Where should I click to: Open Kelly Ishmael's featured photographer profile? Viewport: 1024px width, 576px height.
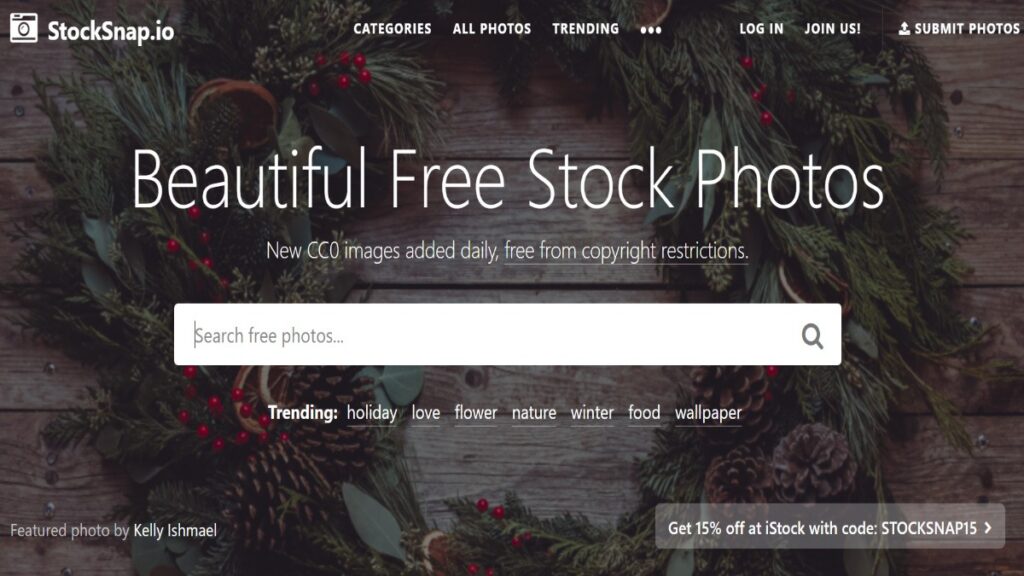pyautogui.click(x=175, y=530)
